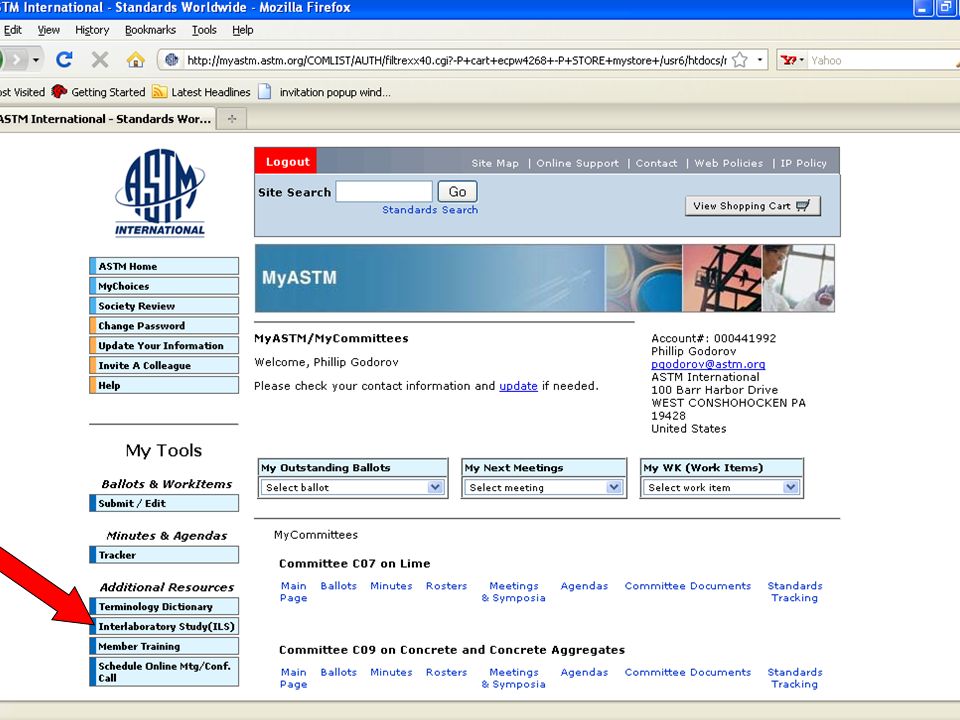
Task: Open the Online Support link
Action: click(x=577, y=163)
